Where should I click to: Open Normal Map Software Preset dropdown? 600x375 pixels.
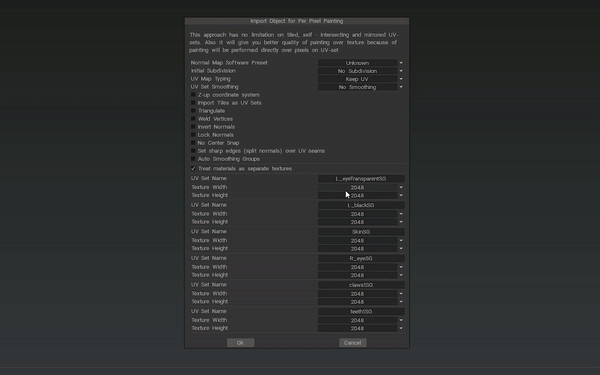pos(361,63)
